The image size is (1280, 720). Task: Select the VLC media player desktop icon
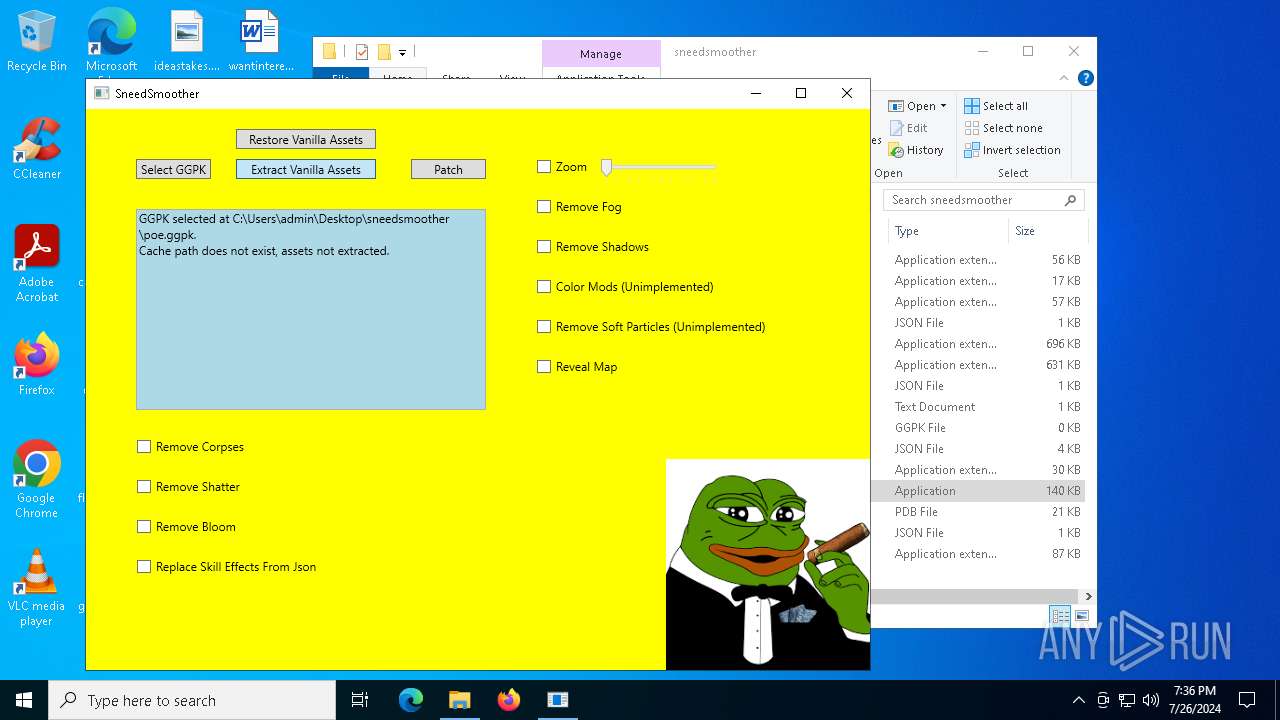coord(37,588)
